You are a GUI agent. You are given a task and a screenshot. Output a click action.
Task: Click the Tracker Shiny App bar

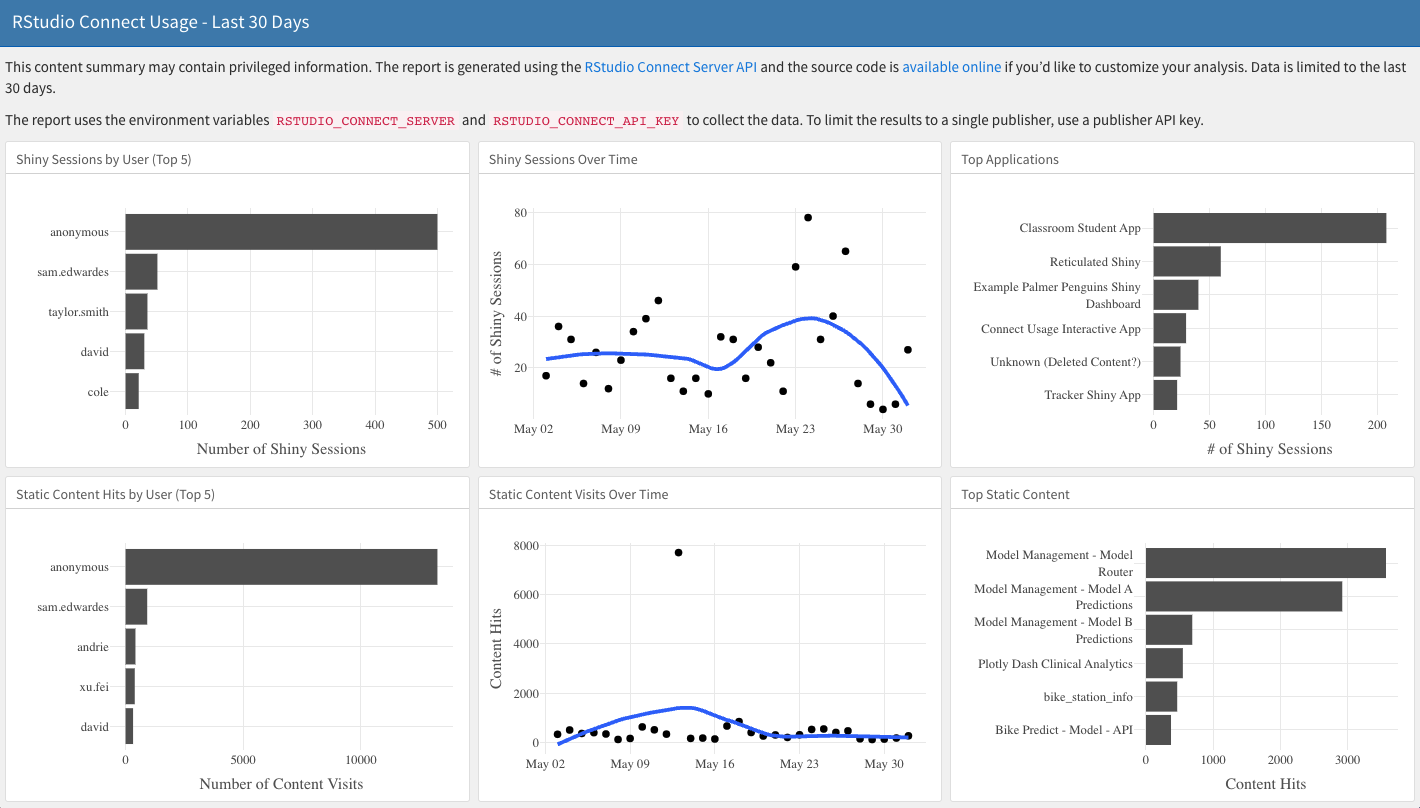(1165, 395)
